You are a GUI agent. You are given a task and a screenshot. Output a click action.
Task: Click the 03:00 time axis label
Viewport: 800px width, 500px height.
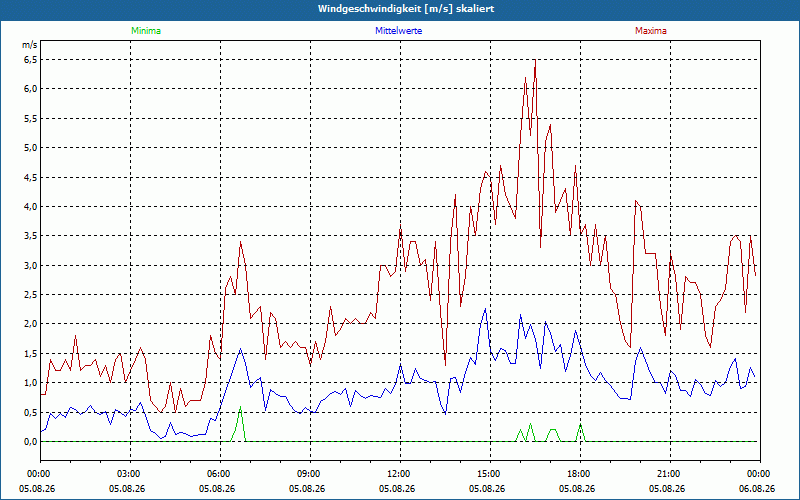130,474
